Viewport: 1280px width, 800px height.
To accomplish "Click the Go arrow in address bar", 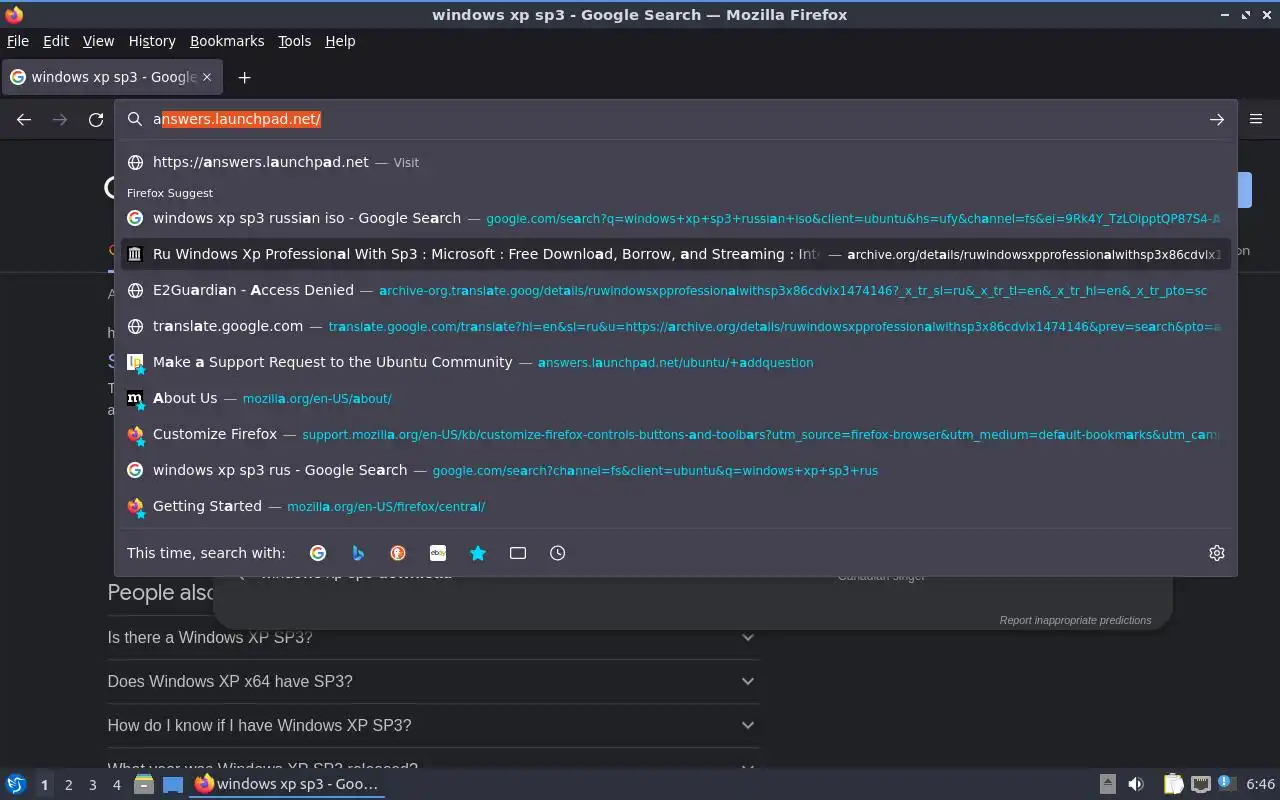I will coord(1217,120).
